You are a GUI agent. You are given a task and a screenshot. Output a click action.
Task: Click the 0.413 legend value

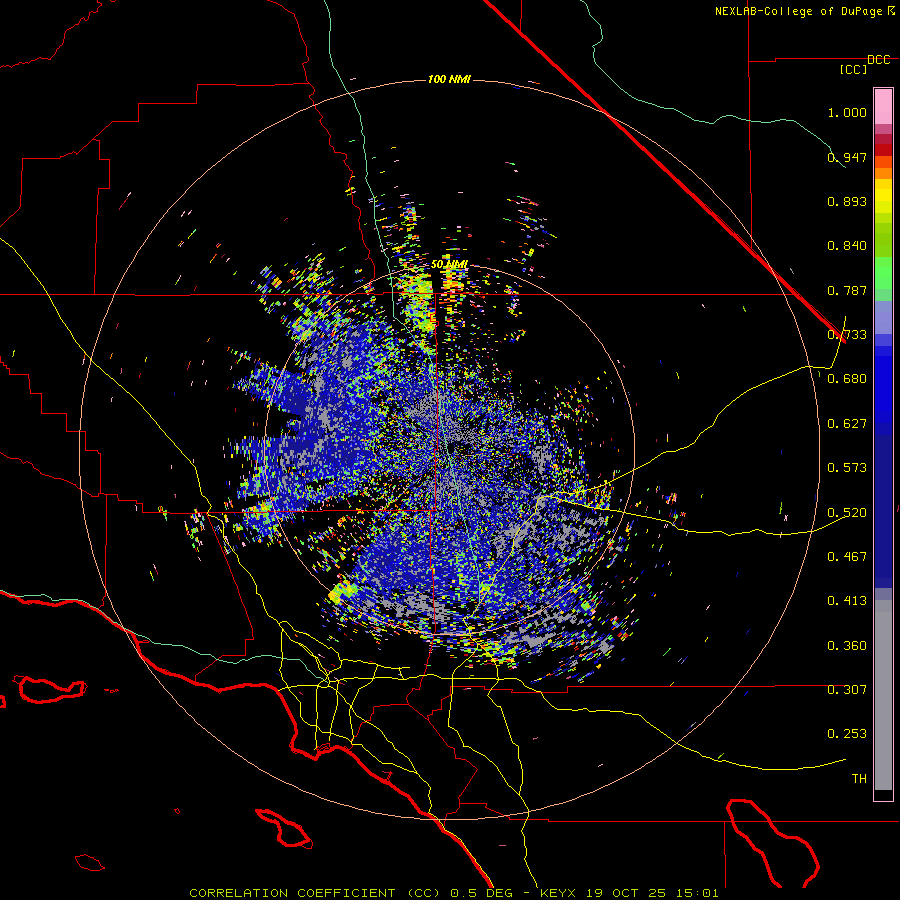[847, 601]
